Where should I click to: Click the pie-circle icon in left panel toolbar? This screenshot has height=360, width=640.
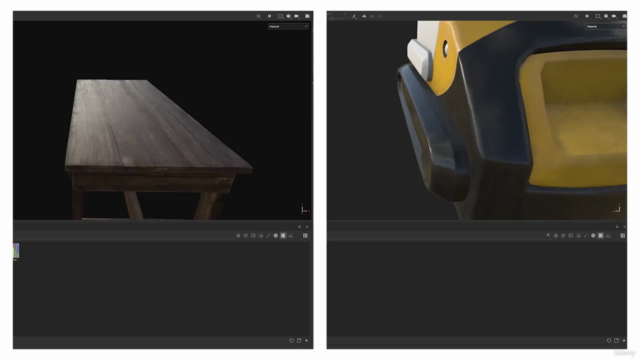[x=261, y=236]
